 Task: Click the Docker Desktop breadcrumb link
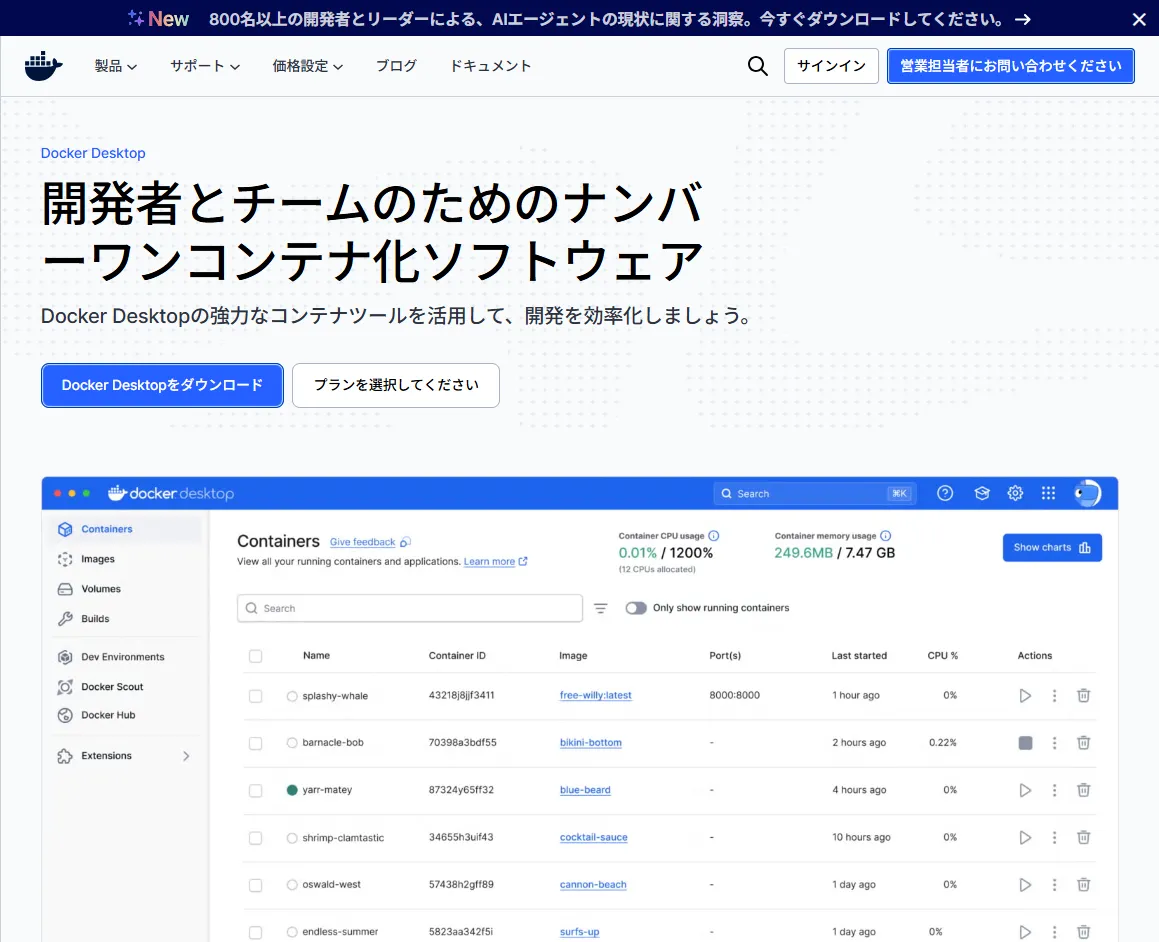click(x=93, y=153)
